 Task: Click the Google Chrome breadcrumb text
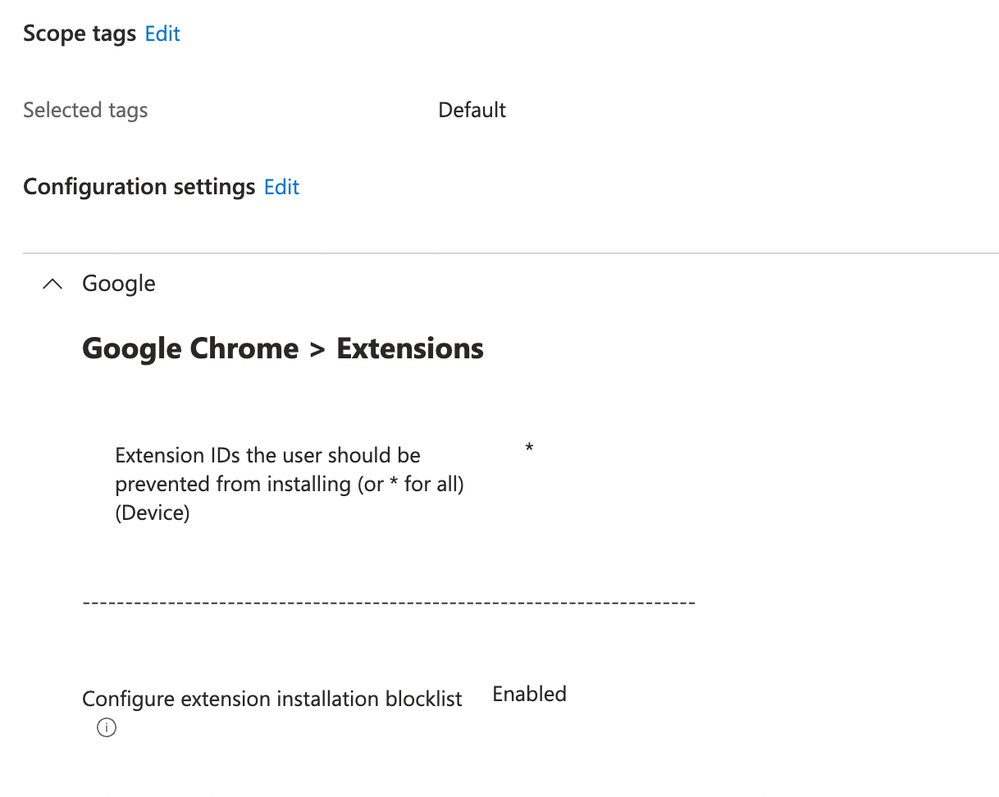pos(190,349)
